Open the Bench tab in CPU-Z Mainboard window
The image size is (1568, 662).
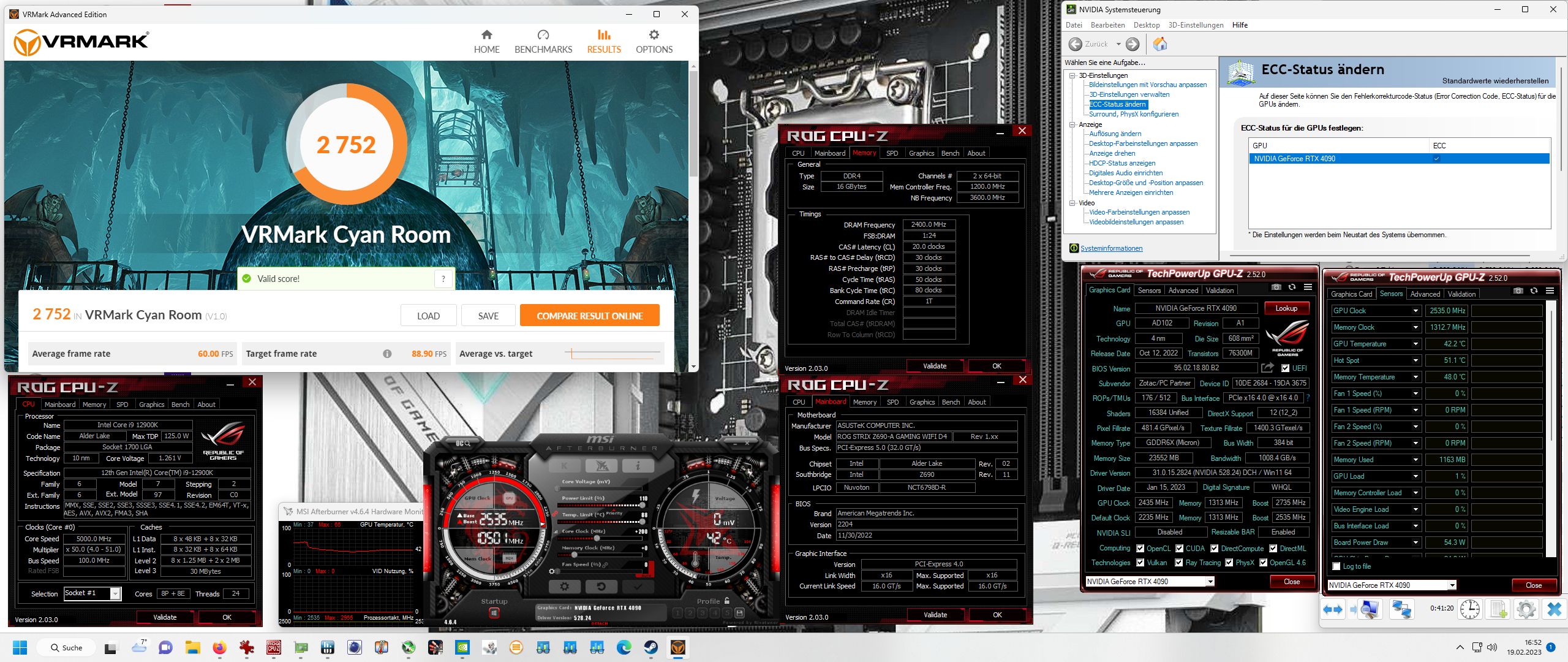[x=951, y=402]
